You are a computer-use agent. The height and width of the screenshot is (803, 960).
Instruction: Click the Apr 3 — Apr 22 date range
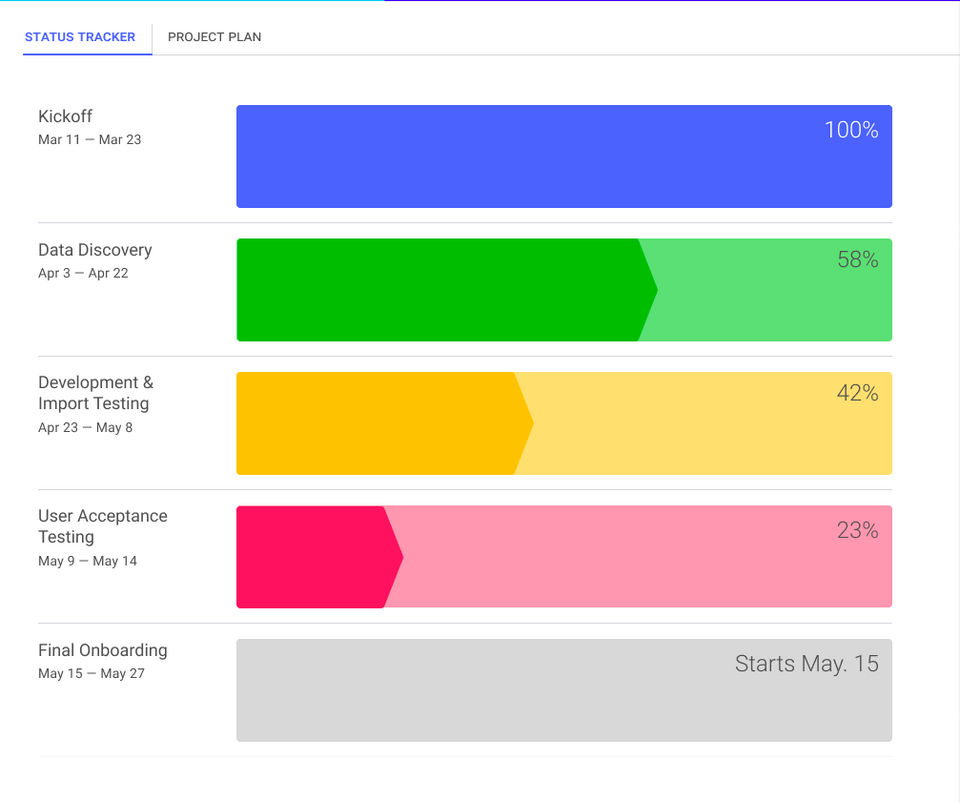coord(83,273)
